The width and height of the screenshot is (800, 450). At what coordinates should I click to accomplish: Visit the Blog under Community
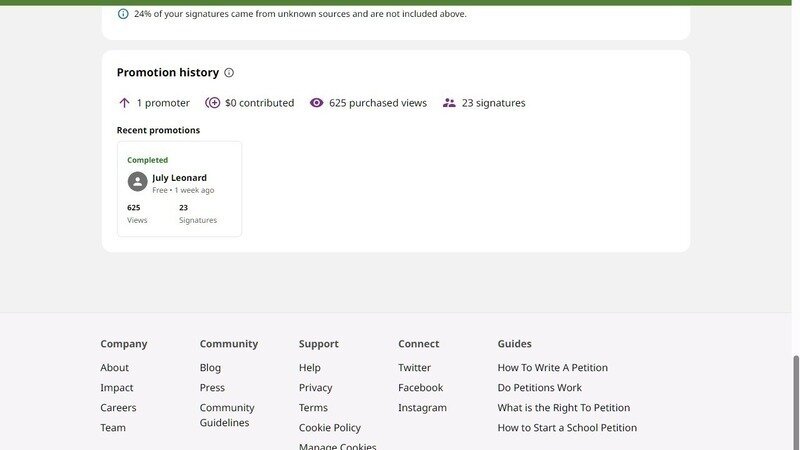point(210,368)
